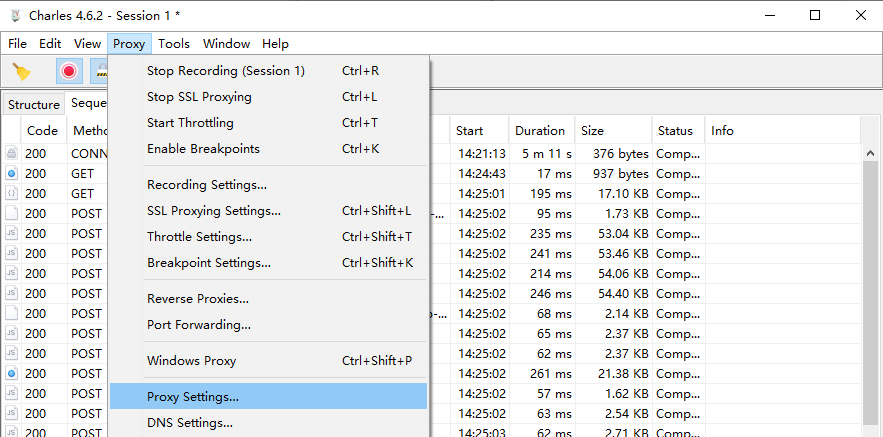
Task: Open the Help menu
Action: [x=275, y=43]
